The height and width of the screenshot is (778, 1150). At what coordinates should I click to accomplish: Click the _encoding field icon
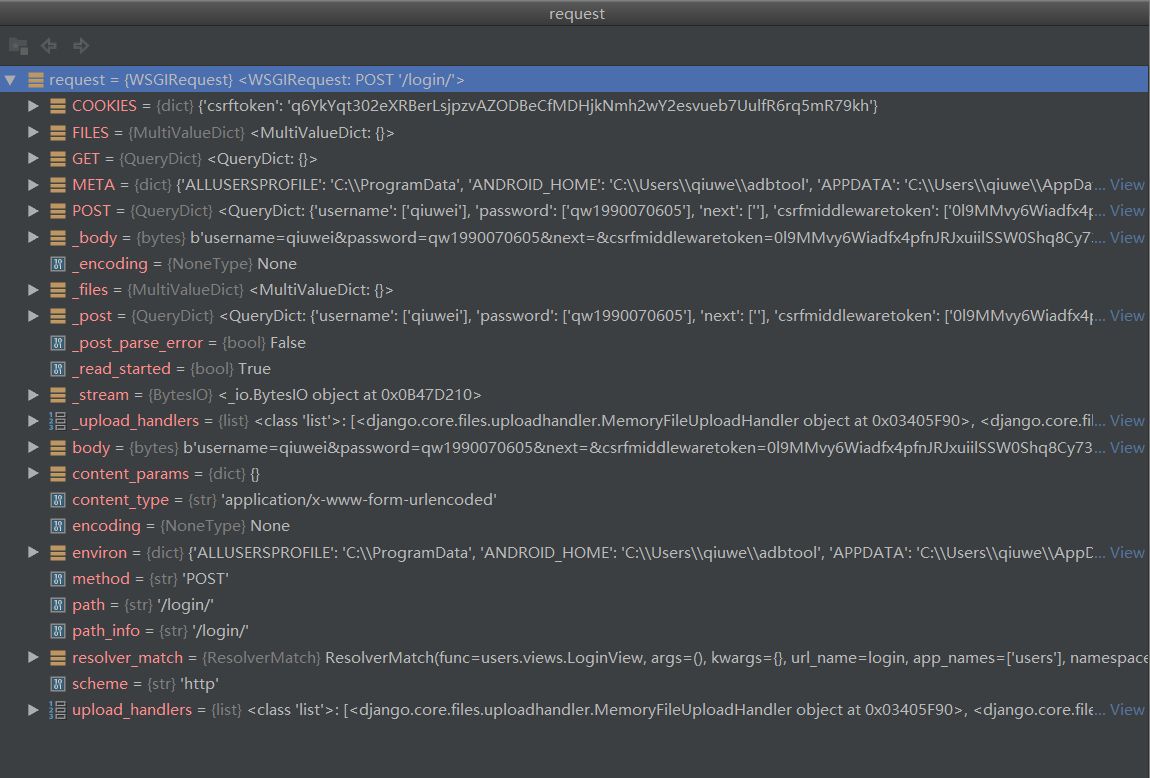[x=58, y=264]
